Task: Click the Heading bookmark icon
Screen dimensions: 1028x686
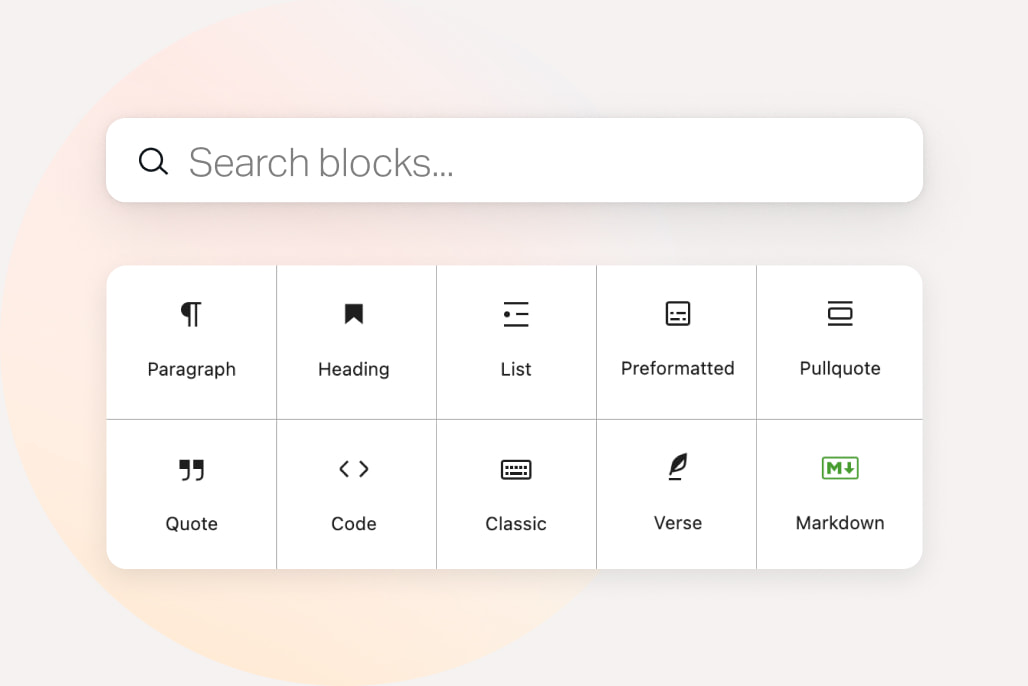Action: coord(353,313)
